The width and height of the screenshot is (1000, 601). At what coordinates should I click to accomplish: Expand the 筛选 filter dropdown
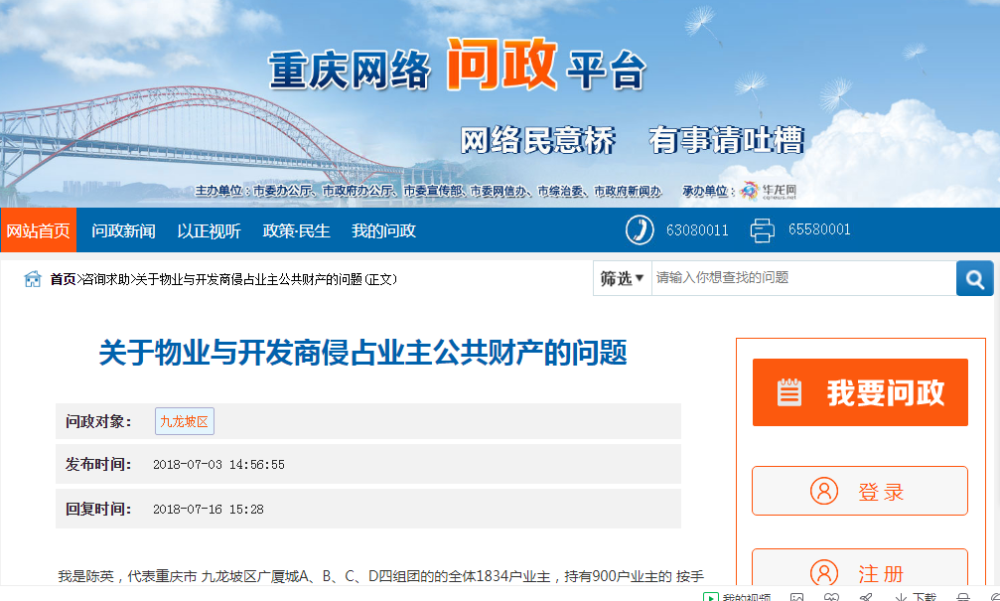pyautogui.click(x=621, y=278)
